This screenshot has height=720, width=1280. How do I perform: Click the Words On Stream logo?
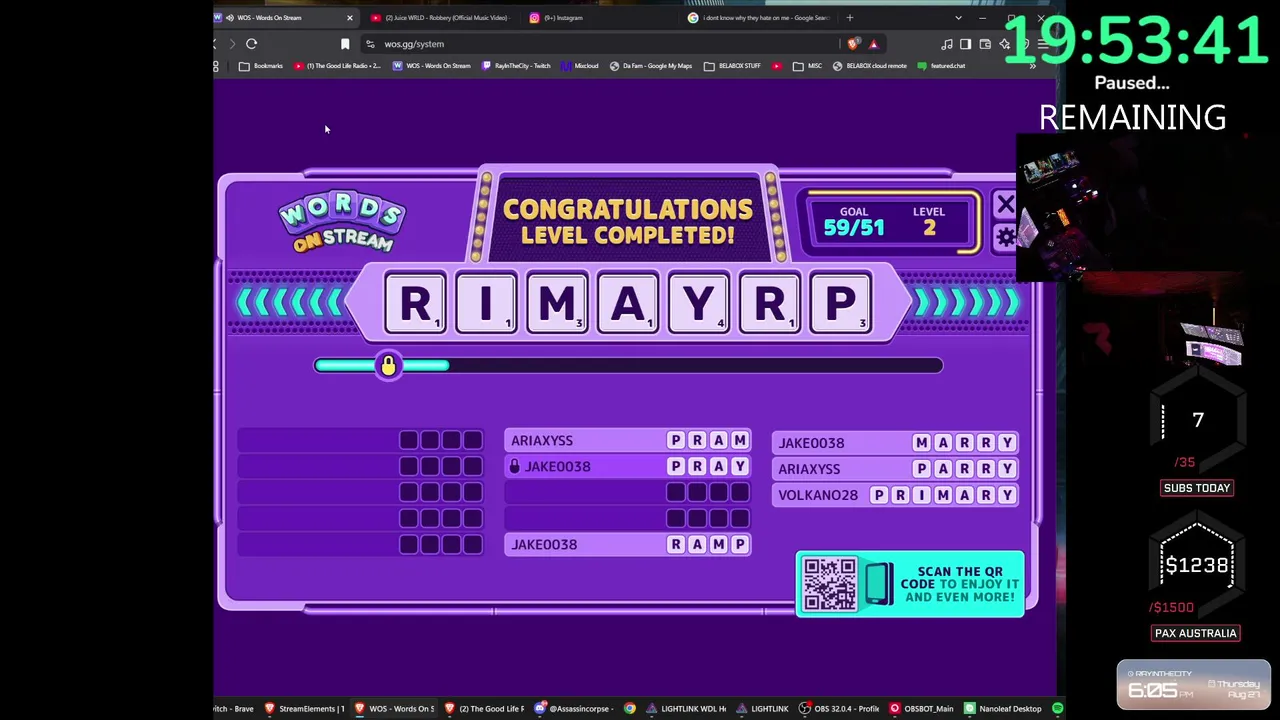(342, 222)
